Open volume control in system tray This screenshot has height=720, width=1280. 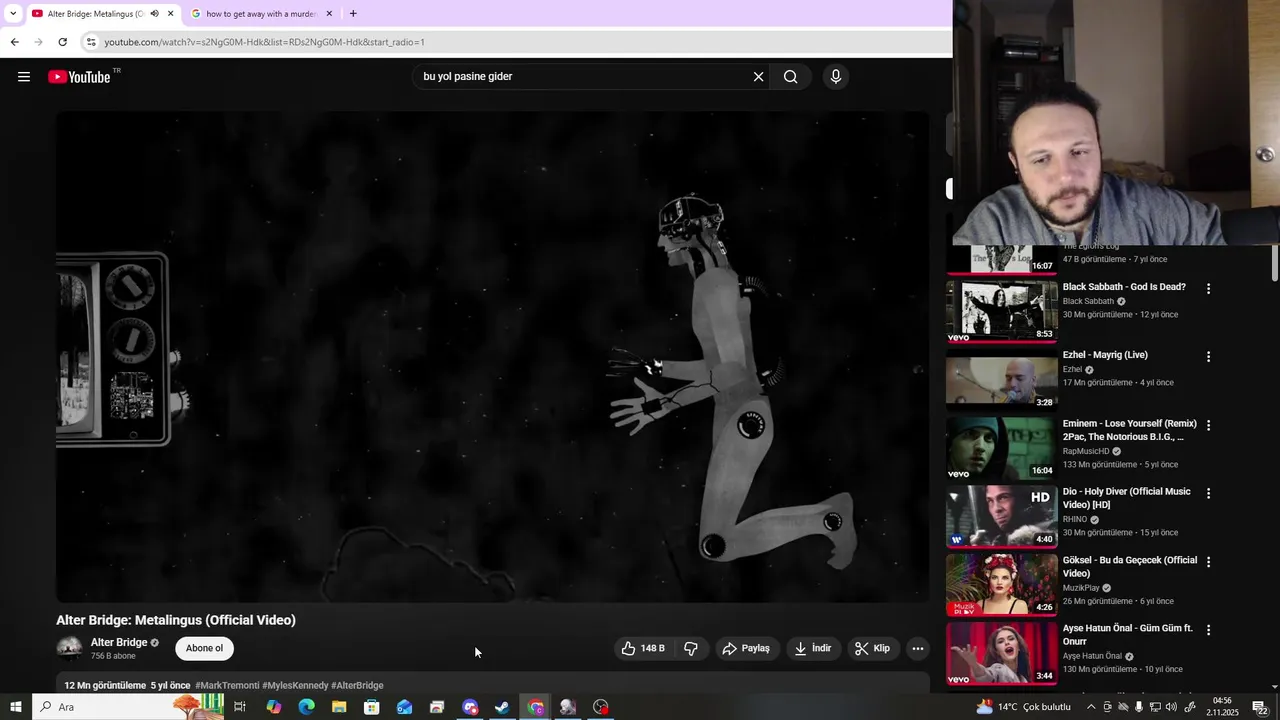(x=1172, y=707)
